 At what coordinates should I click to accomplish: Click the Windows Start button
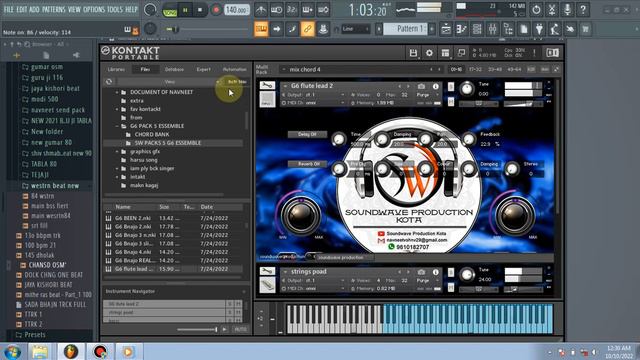(12, 352)
